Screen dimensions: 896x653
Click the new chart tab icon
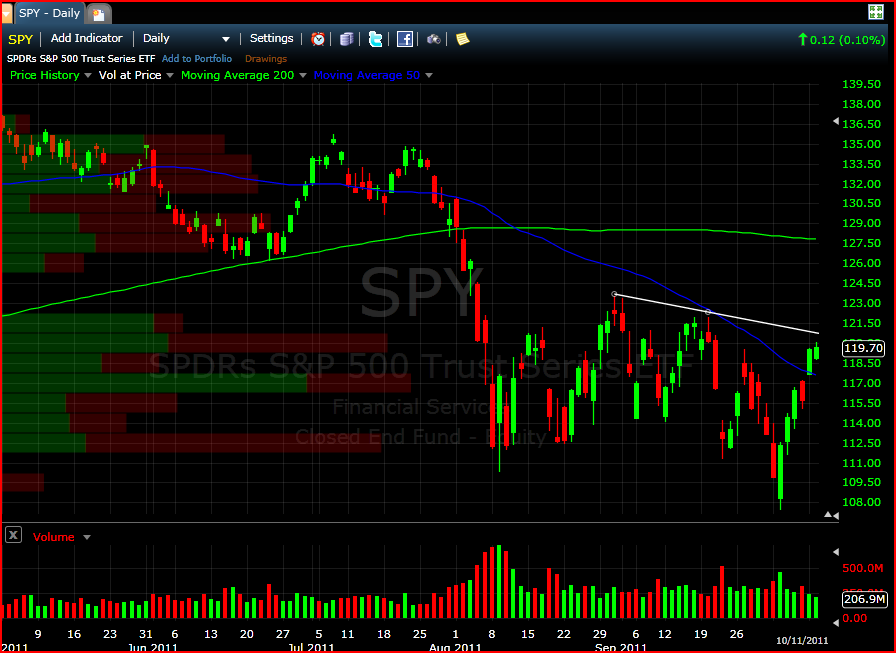[x=98, y=14]
